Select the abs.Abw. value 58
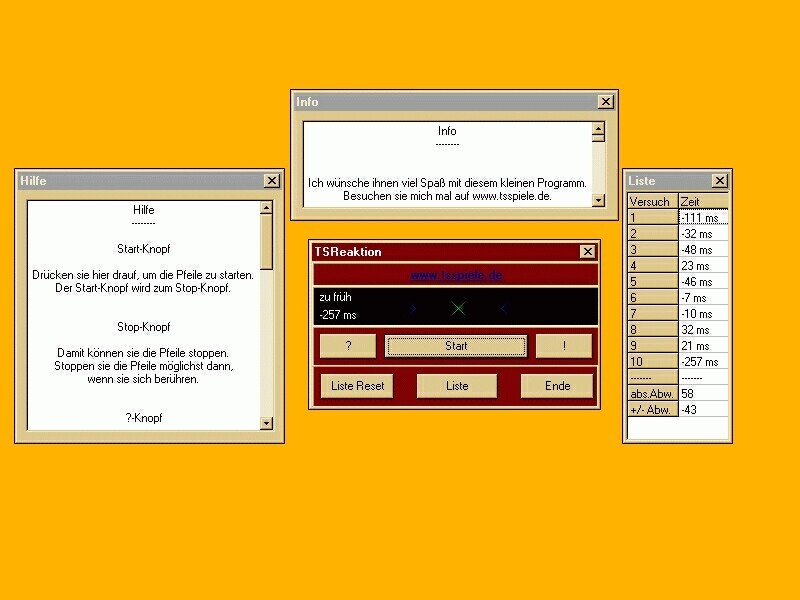This screenshot has width=800, height=600. pos(704,394)
